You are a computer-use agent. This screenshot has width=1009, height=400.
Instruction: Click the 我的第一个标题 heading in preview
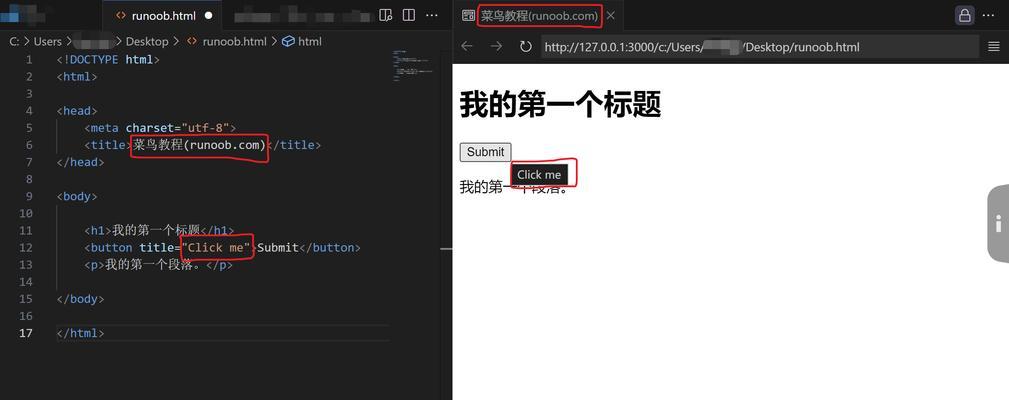point(560,104)
